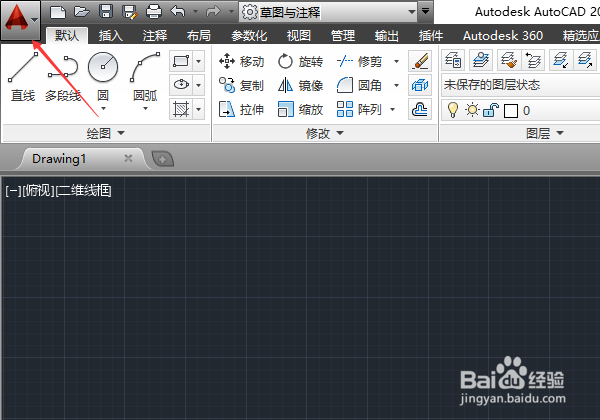The width and height of the screenshot is (600, 420).
Task: Undo the last action
Action: pyautogui.click(x=178, y=12)
